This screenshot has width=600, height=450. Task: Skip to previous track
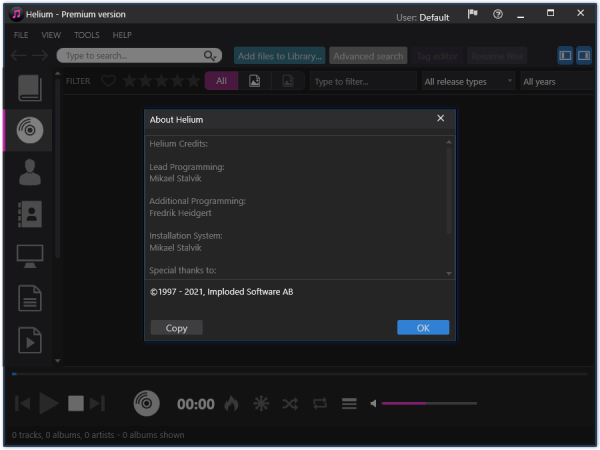pos(23,403)
